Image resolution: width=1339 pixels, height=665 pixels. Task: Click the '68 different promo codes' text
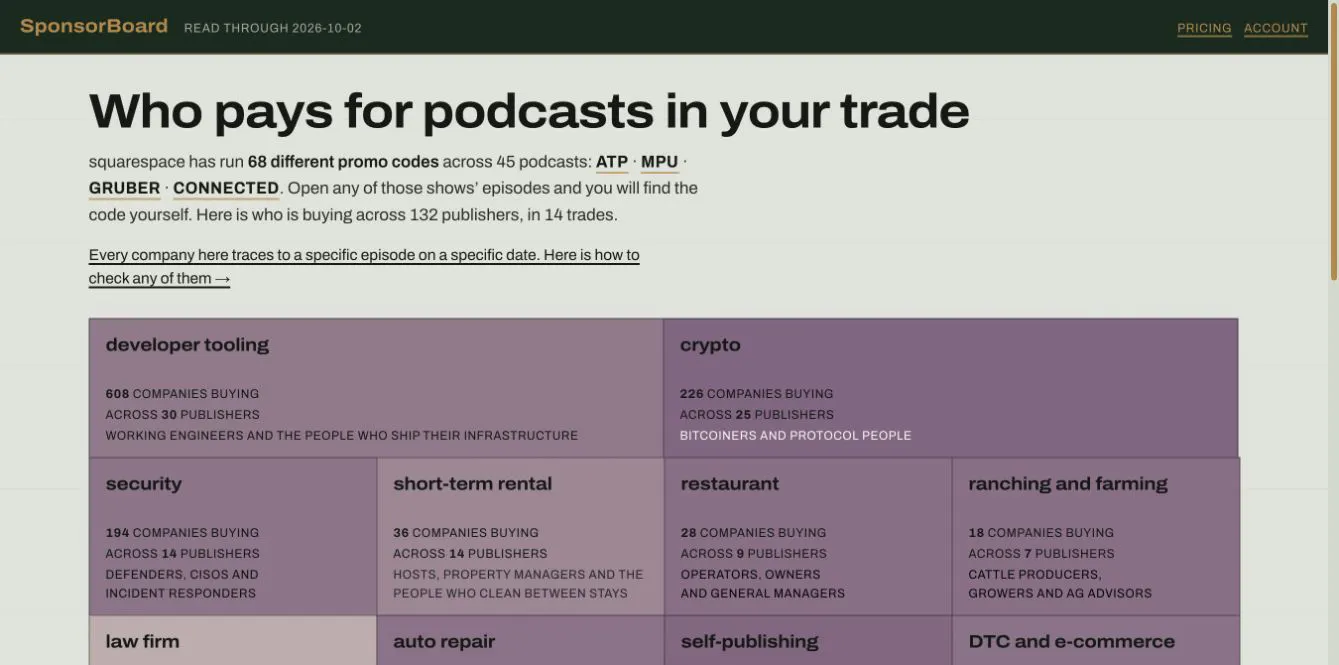pyautogui.click(x=343, y=162)
